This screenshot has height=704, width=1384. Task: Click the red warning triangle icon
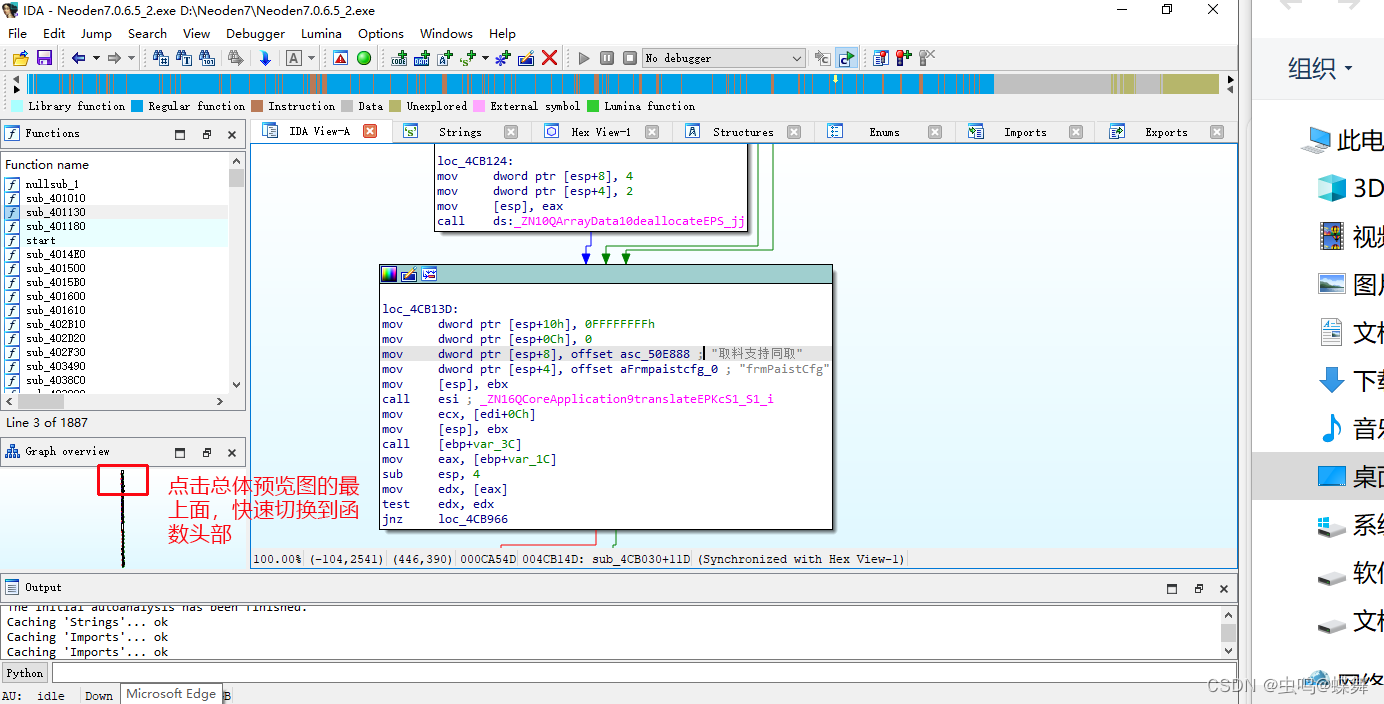click(x=340, y=58)
